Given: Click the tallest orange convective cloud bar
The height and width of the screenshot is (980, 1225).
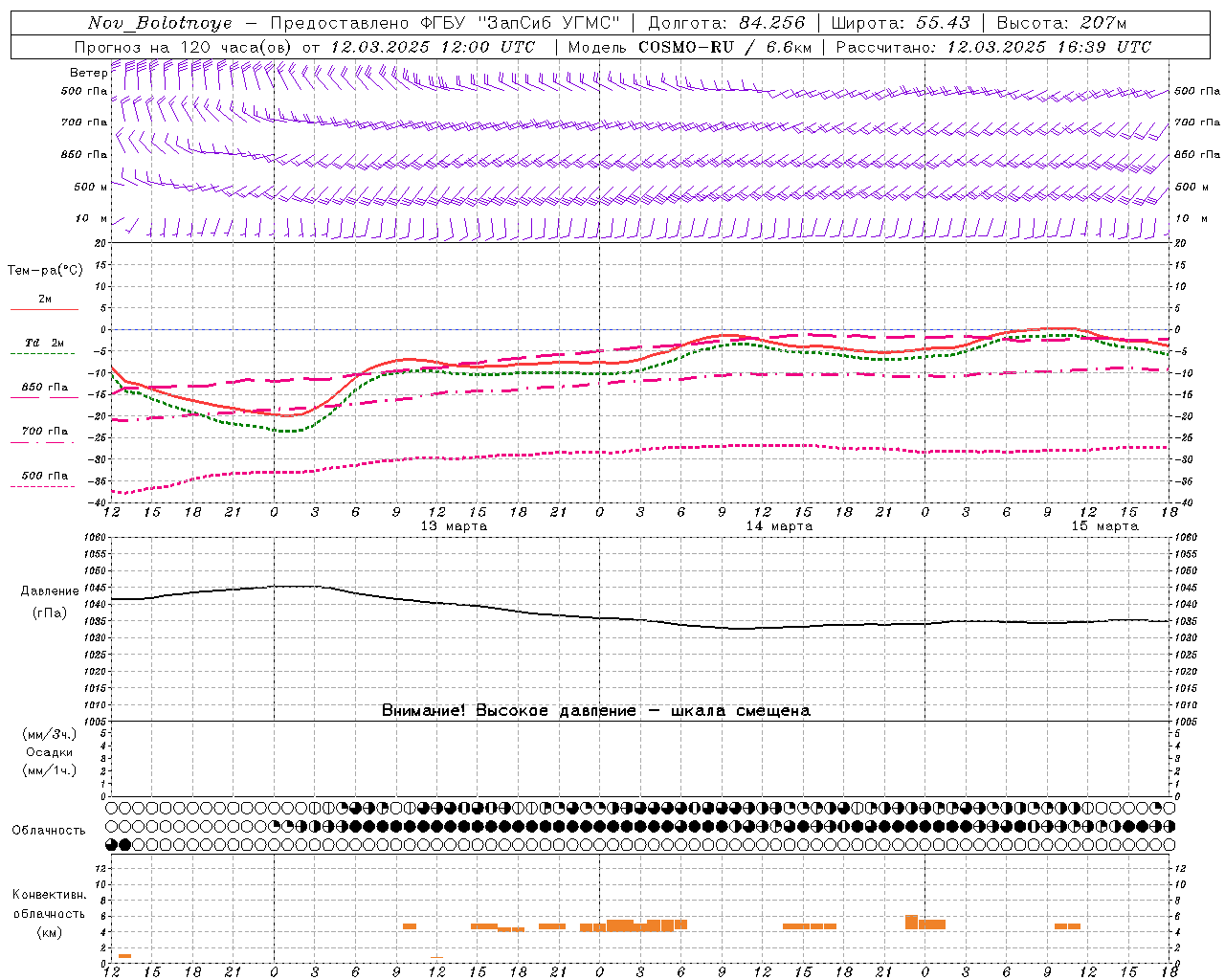Looking at the screenshot, I should tap(911, 923).
